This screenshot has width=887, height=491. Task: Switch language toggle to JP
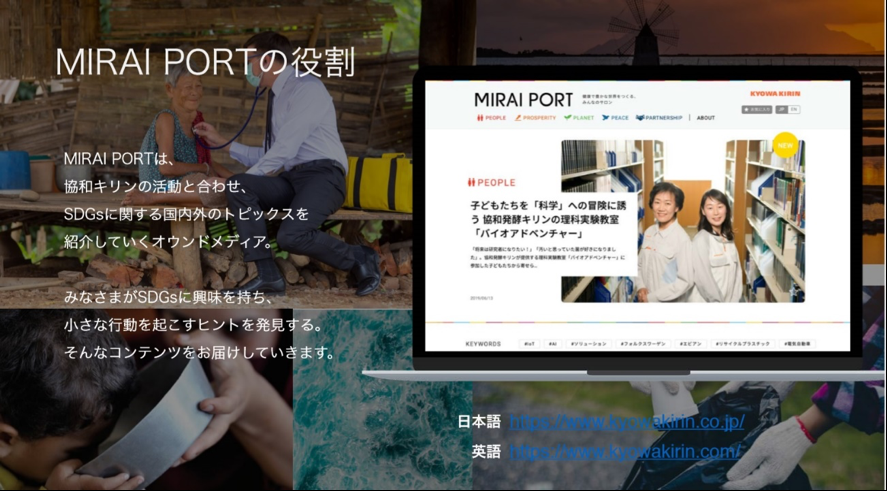[781, 110]
